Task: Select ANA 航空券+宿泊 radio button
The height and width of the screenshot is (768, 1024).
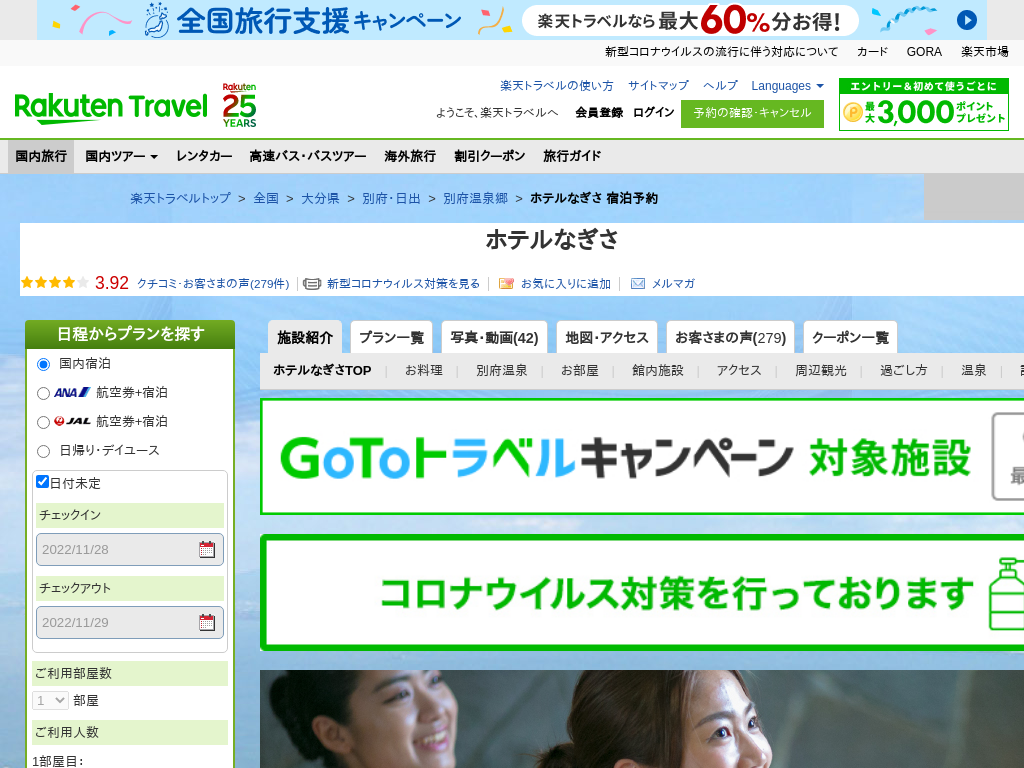Action: click(43, 393)
